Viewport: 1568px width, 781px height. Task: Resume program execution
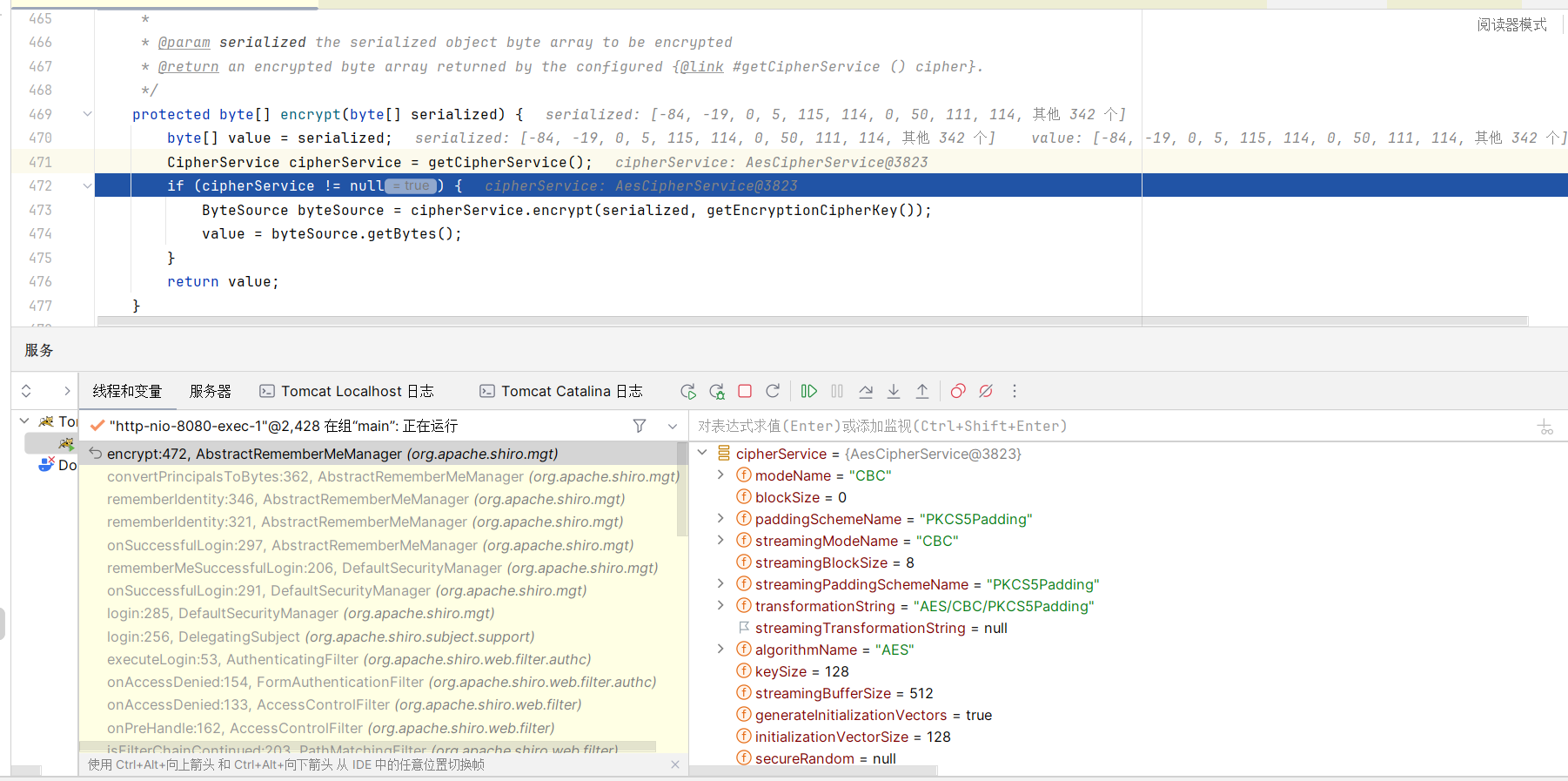pos(809,391)
